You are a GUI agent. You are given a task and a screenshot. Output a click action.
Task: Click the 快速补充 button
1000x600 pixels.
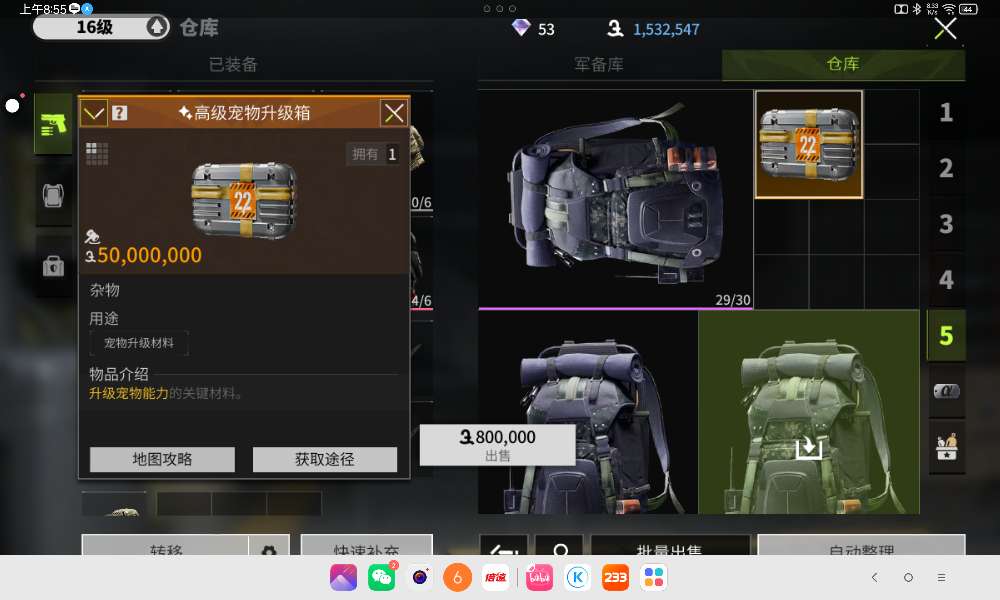point(367,546)
